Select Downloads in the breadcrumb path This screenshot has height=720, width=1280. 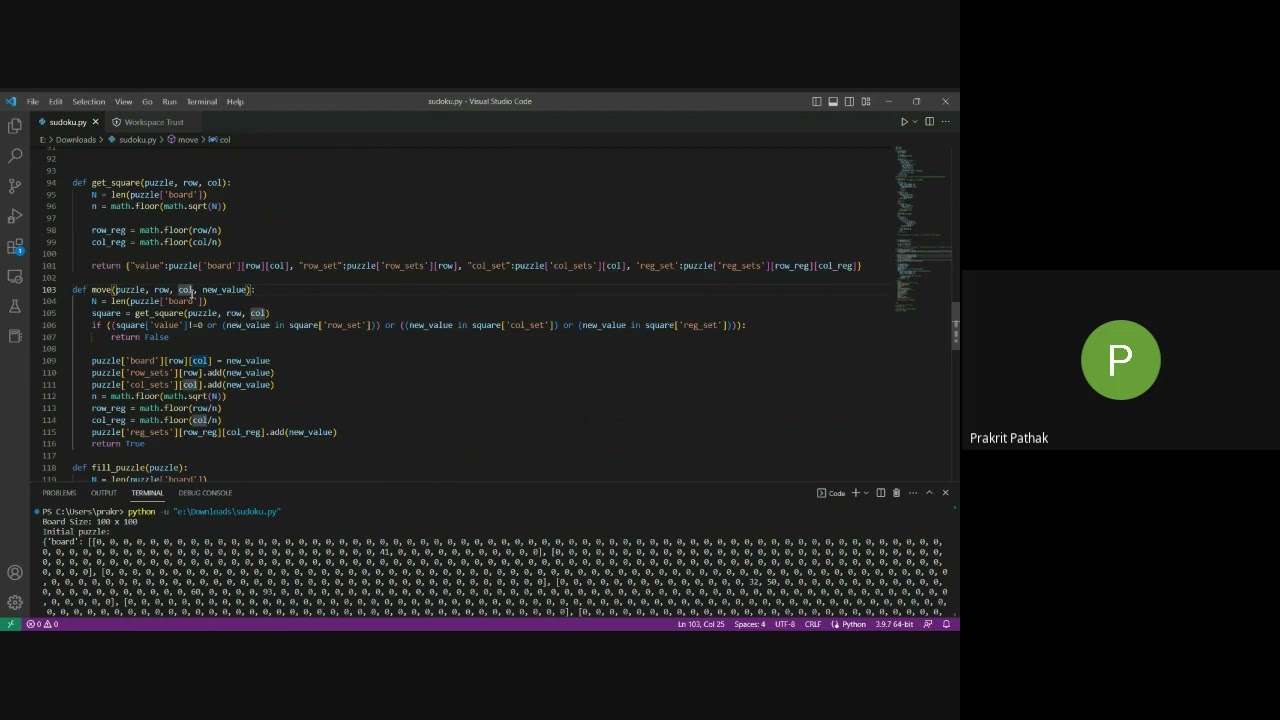(x=76, y=140)
